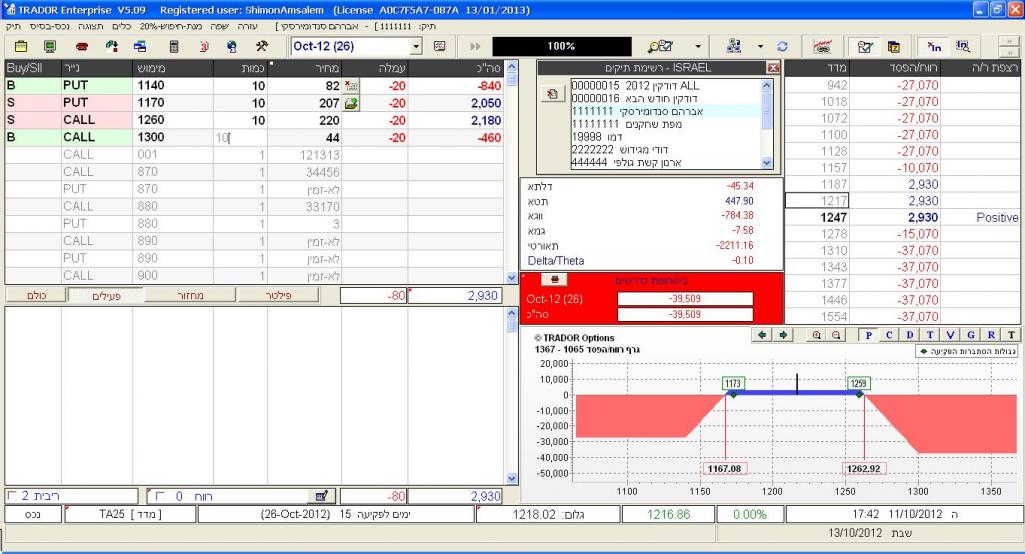Image resolution: width=1025 pixels, height=554 pixels.
Task: Click quantity field in CALL 1300 row
Action: click(x=240, y=137)
